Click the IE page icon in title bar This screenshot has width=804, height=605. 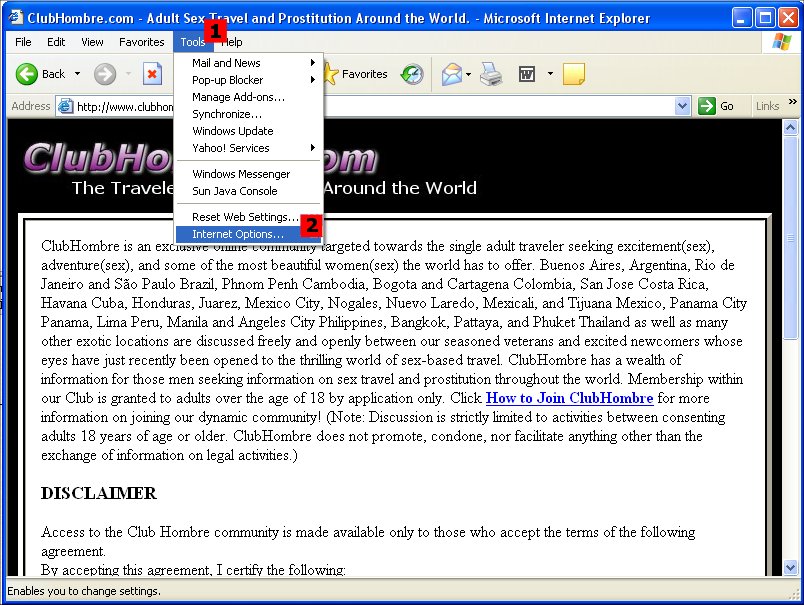point(15,18)
